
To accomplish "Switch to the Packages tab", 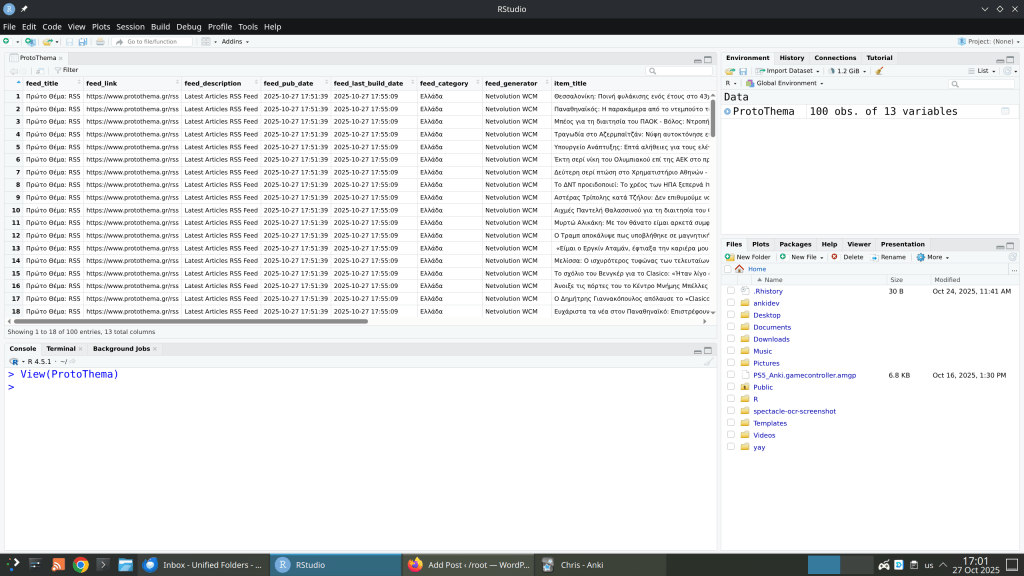I will [795, 244].
